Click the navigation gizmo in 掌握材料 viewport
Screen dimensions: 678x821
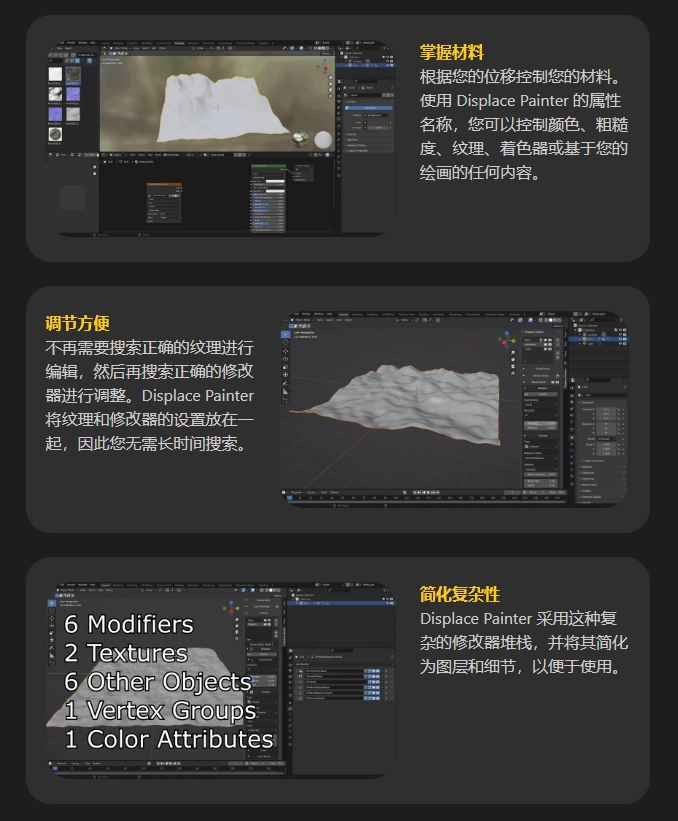pos(325,66)
